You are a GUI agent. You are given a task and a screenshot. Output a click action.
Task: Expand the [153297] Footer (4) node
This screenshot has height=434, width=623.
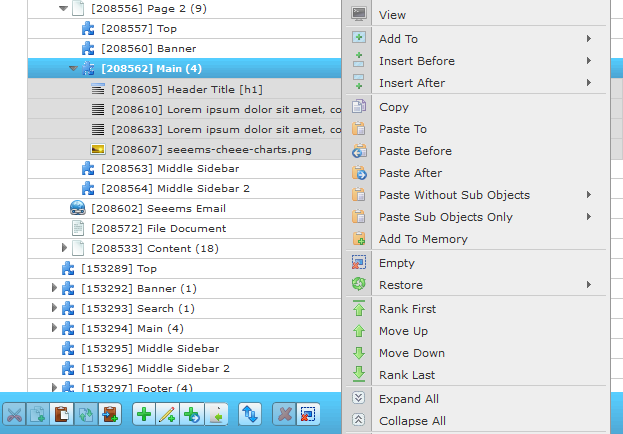tap(54, 387)
